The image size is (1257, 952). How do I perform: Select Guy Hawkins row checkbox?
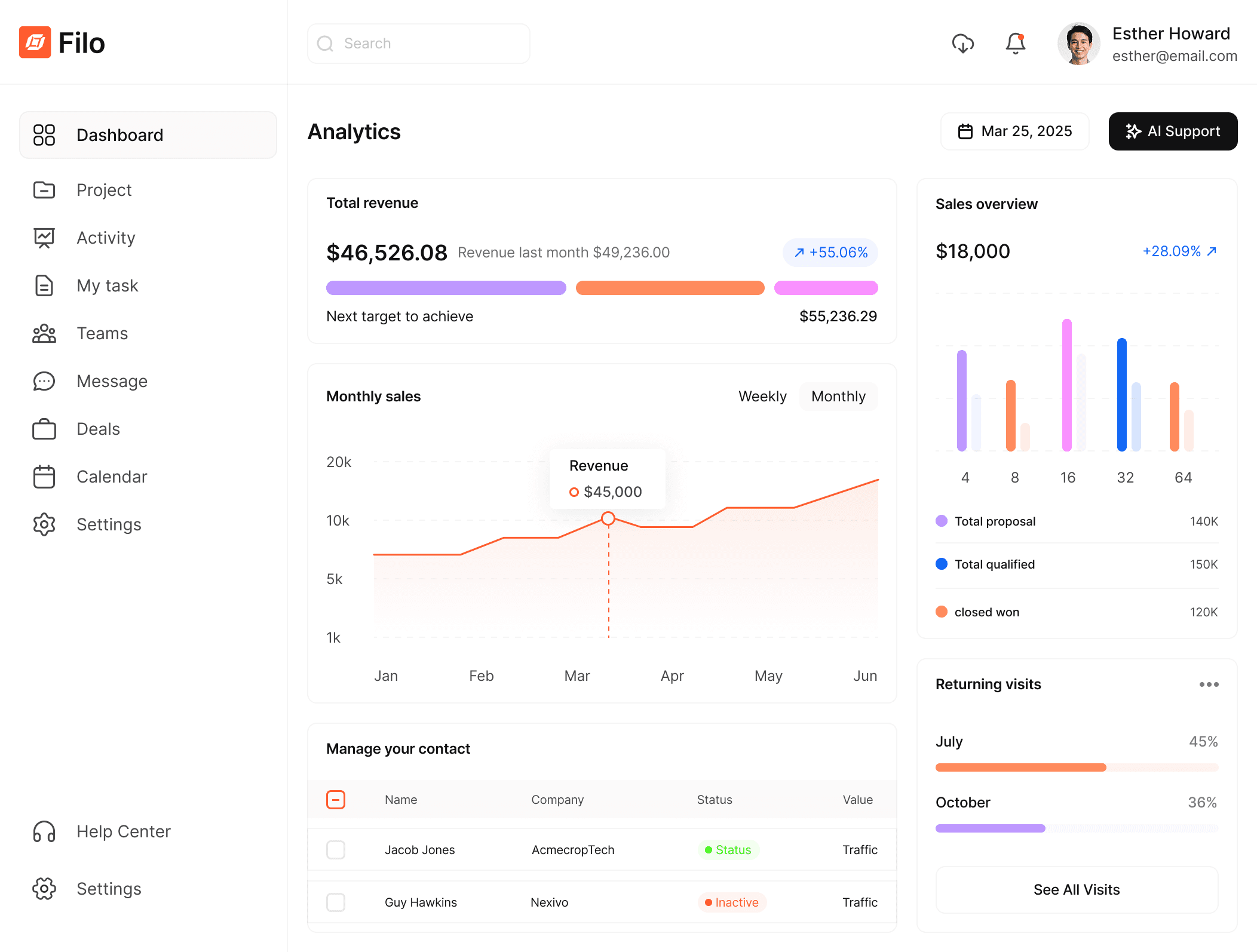[336, 902]
